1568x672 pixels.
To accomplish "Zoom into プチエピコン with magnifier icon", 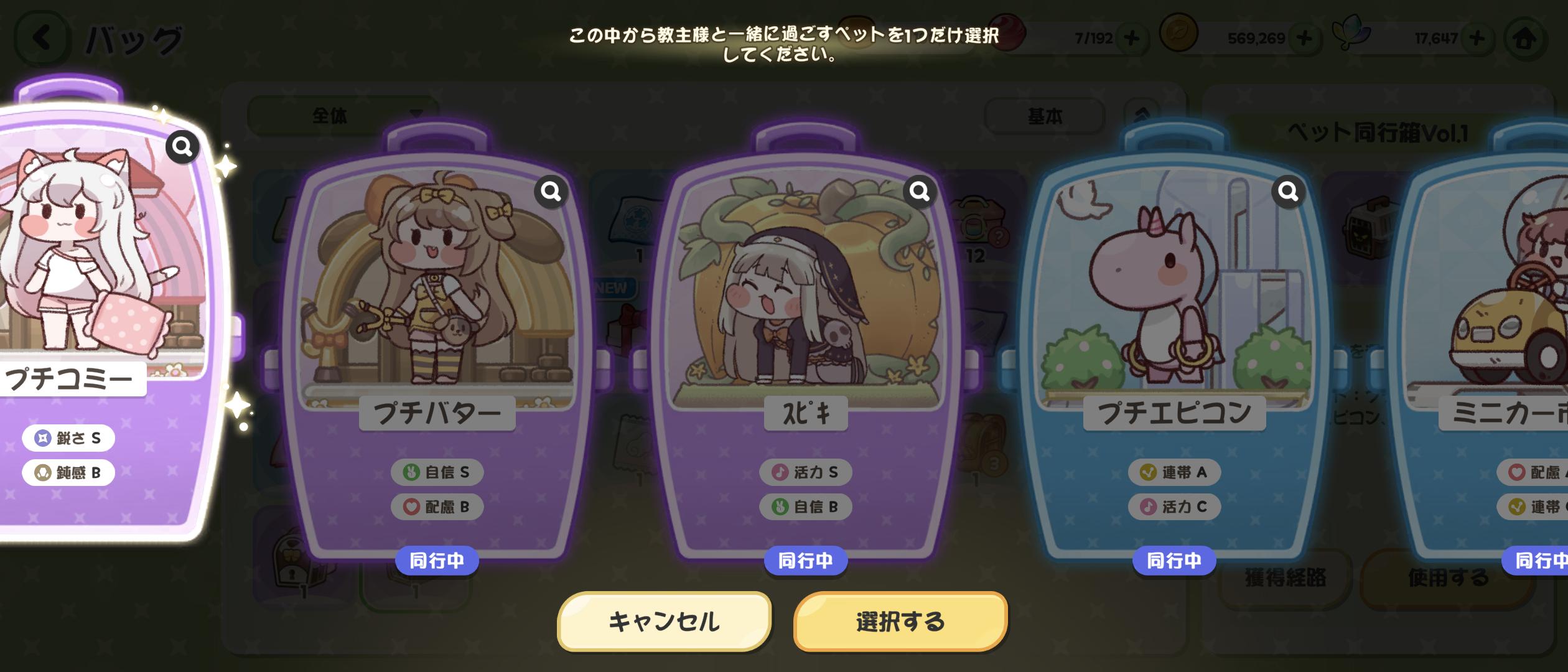I will tap(1289, 191).
